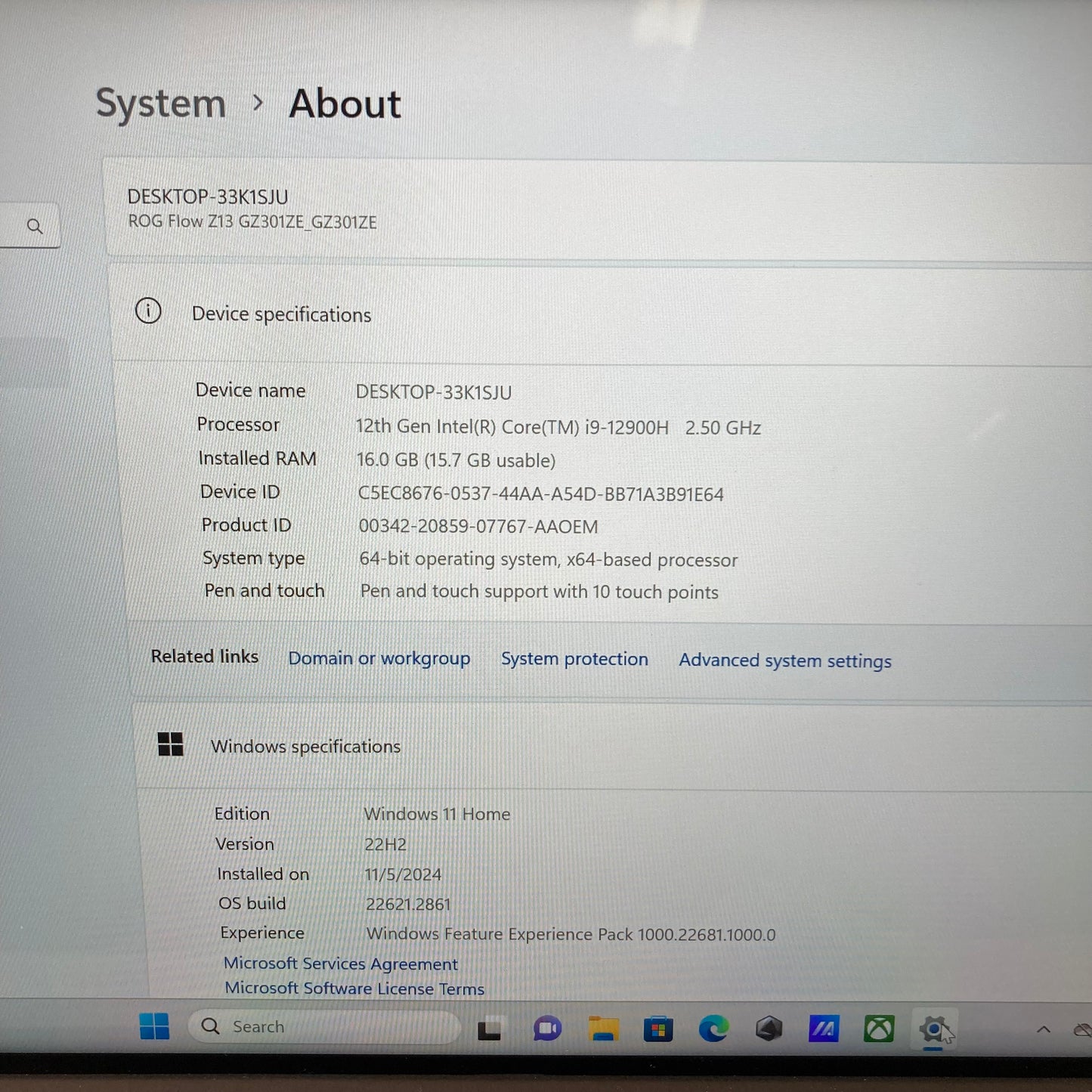Click the settings sidebar search magnifier
Viewport: 1092px width, 1092px height.
coord(35,226)
